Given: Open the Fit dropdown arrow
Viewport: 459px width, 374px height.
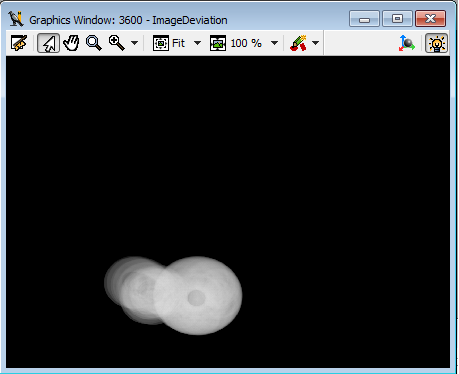Looking at the screenshot, I should coord(197,43).
